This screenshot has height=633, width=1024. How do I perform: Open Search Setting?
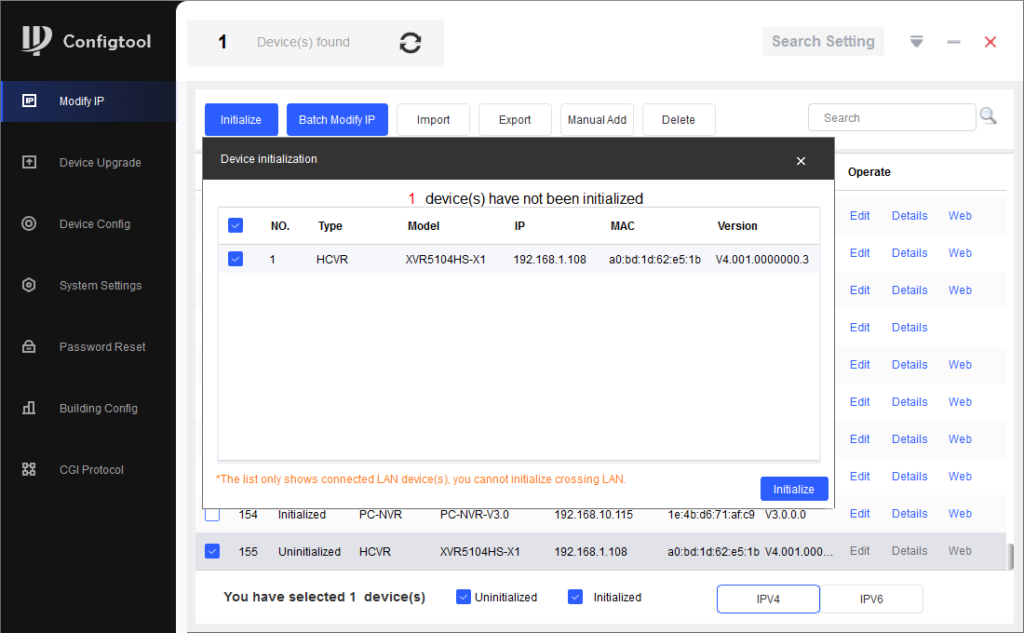click(x=823, y=42)
